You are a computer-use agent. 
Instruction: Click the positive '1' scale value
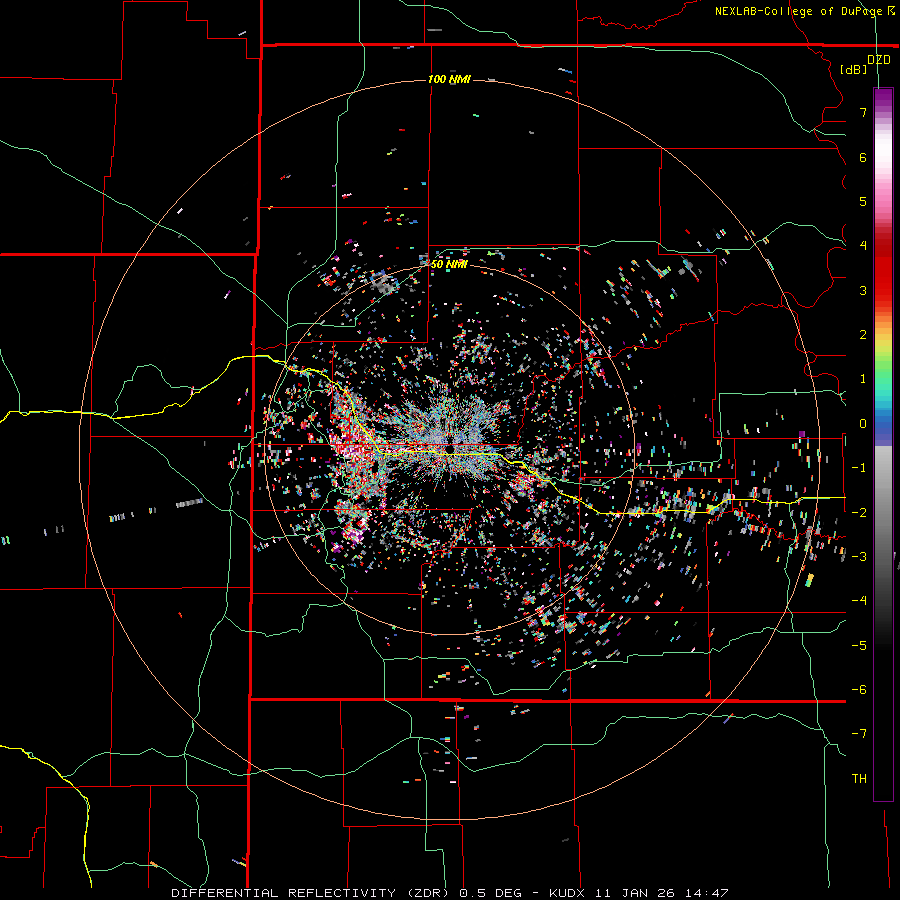click(x=863, y=379)
